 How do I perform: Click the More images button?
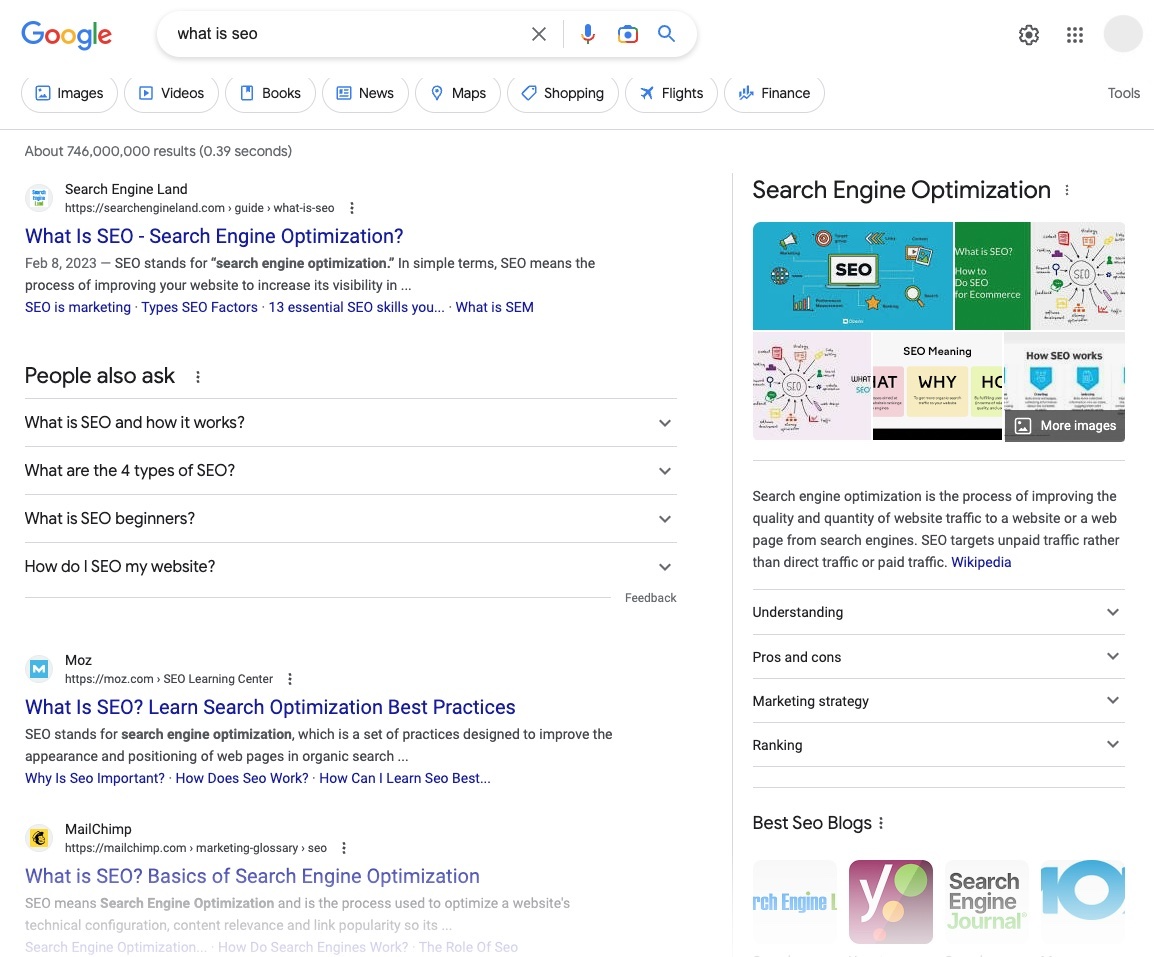[x=1065, y=425]
